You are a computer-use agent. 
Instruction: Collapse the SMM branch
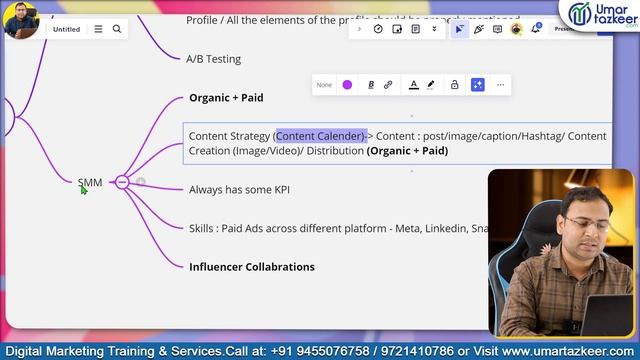click(x=122, y=182)
